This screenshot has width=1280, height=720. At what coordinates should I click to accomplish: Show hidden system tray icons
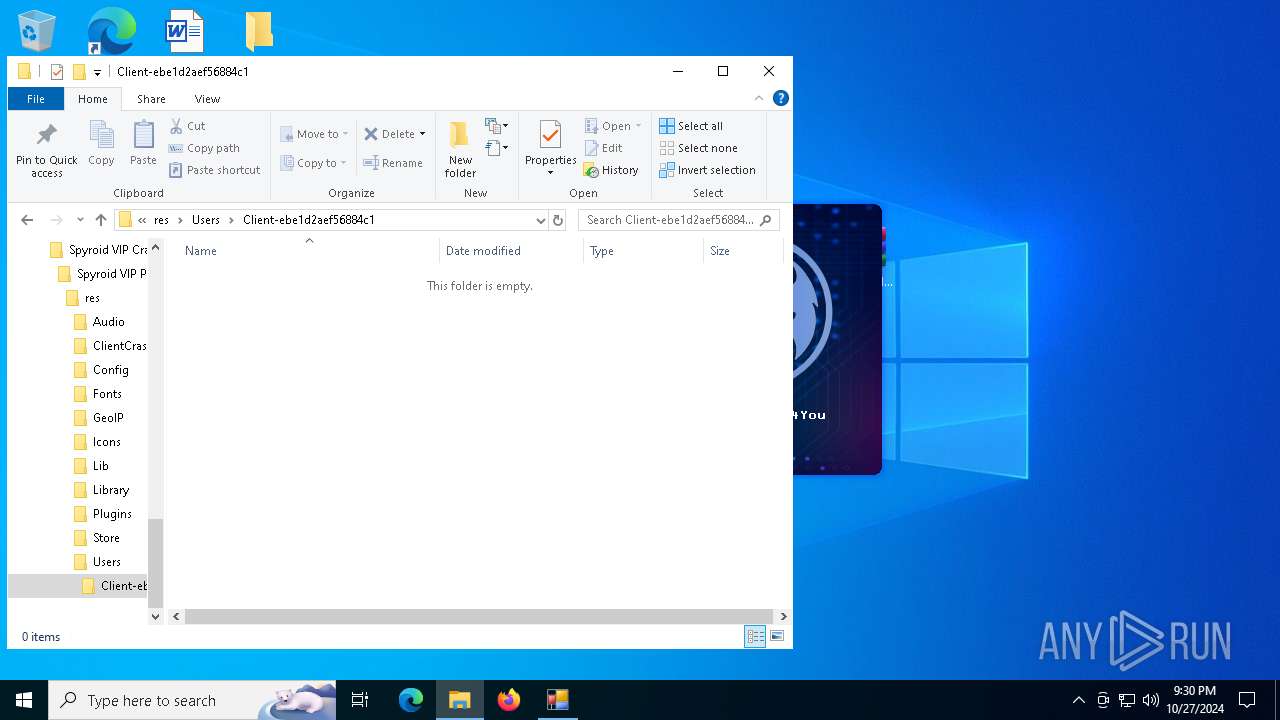(x=1079, y=700)
